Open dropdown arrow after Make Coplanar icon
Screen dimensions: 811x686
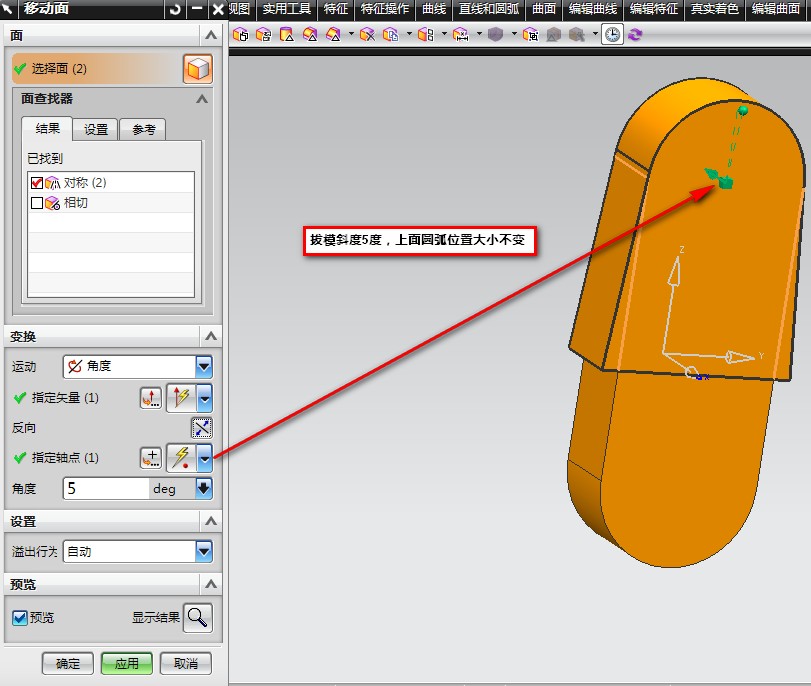click(x=444, y=34)
